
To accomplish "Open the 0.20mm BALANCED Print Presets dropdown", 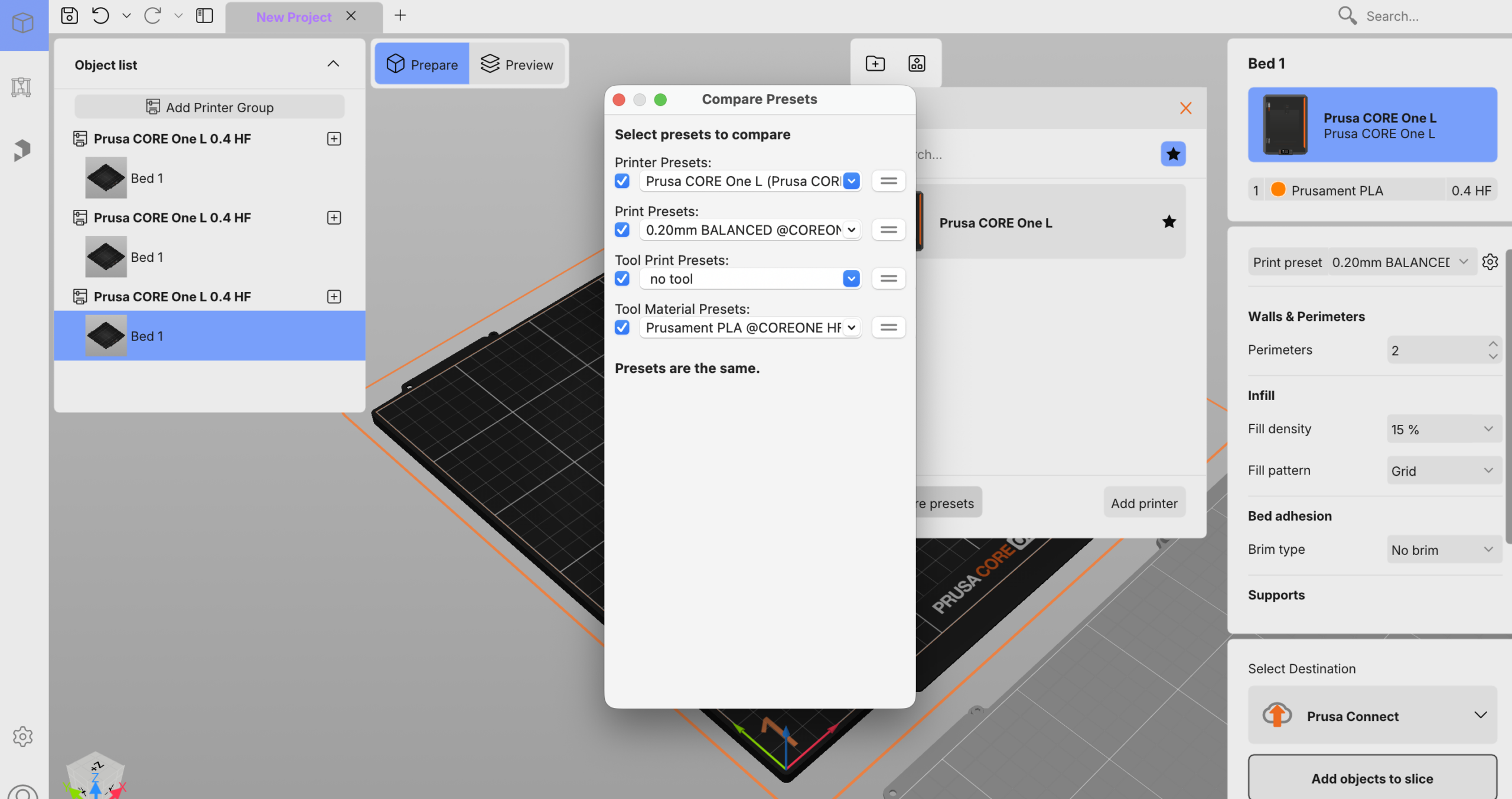I will coord(750,230).
